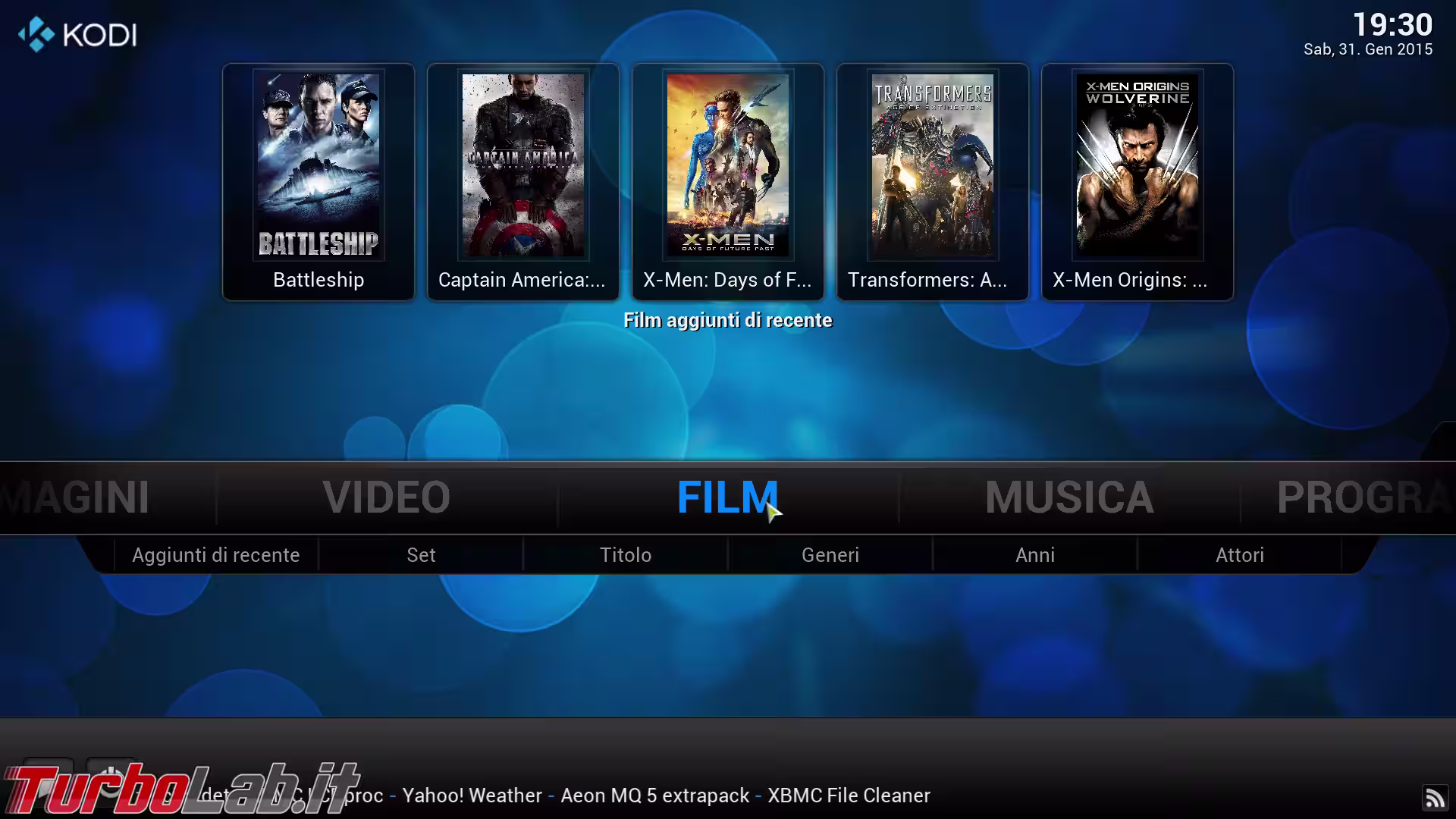1456x819 pixels.
Task: Click Aeon MQ 5 extrapack ticker text
Action: tap(655, 795)
